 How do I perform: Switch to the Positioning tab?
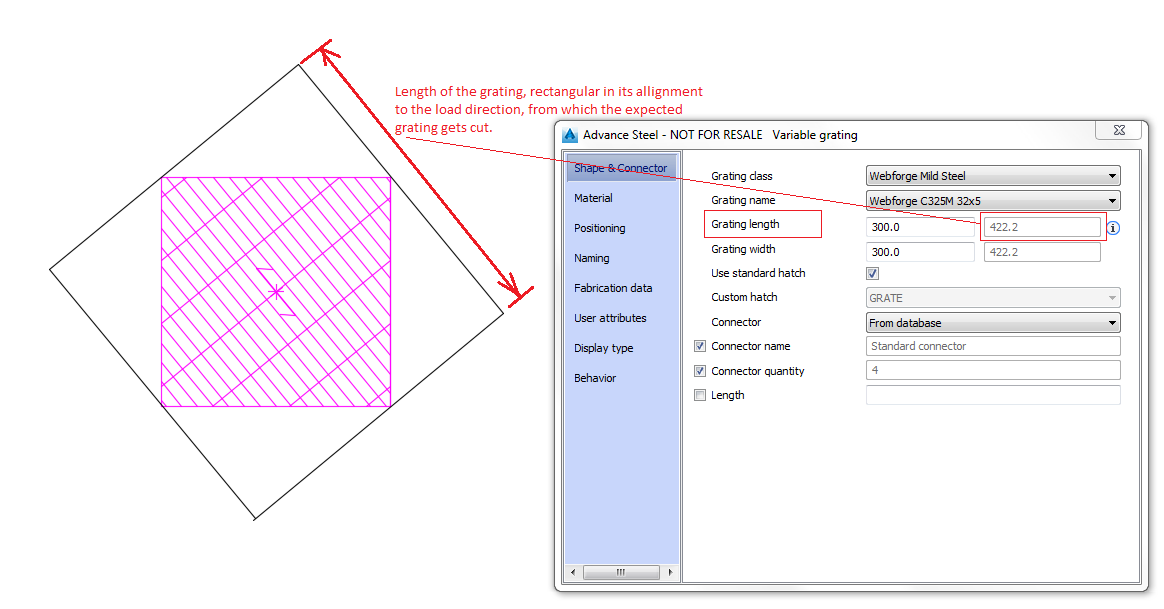click(x=600, y=228)
